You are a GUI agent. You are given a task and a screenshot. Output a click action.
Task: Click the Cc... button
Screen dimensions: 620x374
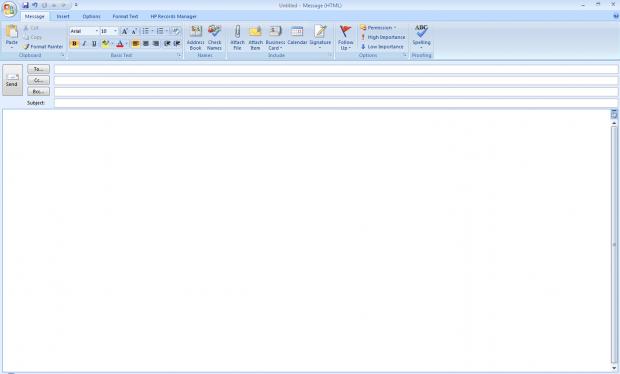click(x=38, y=80)
